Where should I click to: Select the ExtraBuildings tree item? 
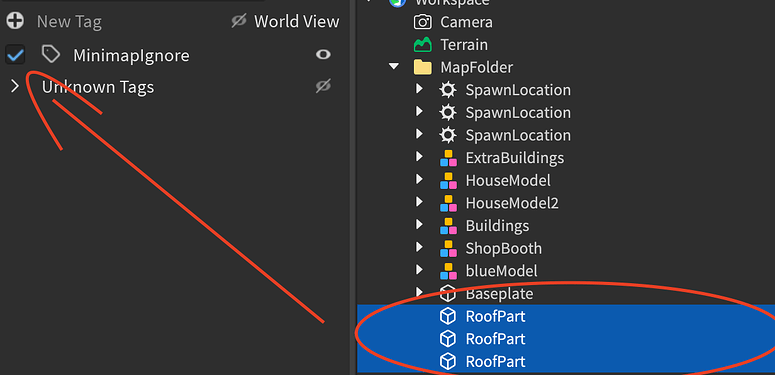pyautogui.click(x=515, y=158)
